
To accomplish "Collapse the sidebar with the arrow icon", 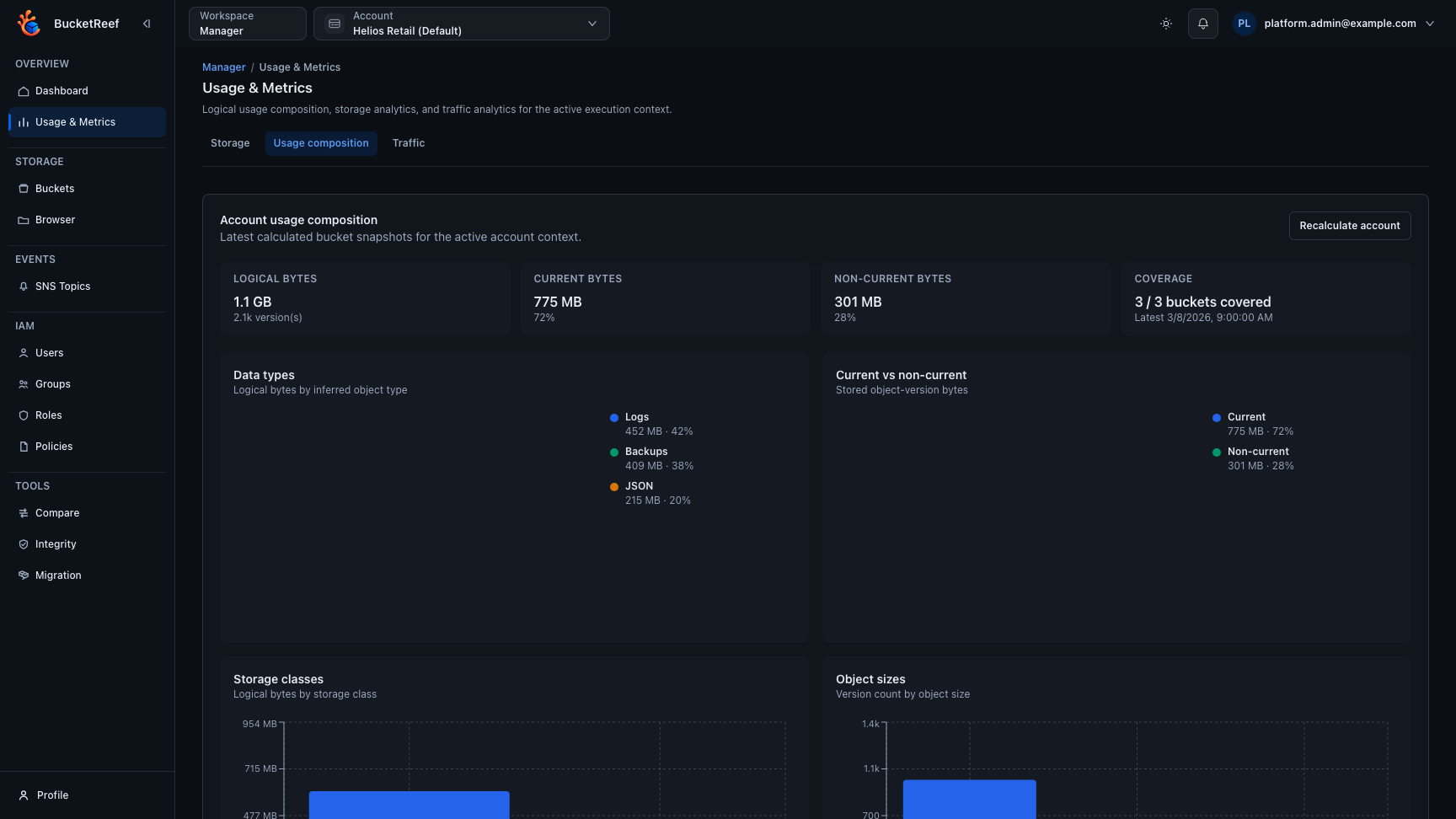I will pyautogui.click(x=147, y=24).
